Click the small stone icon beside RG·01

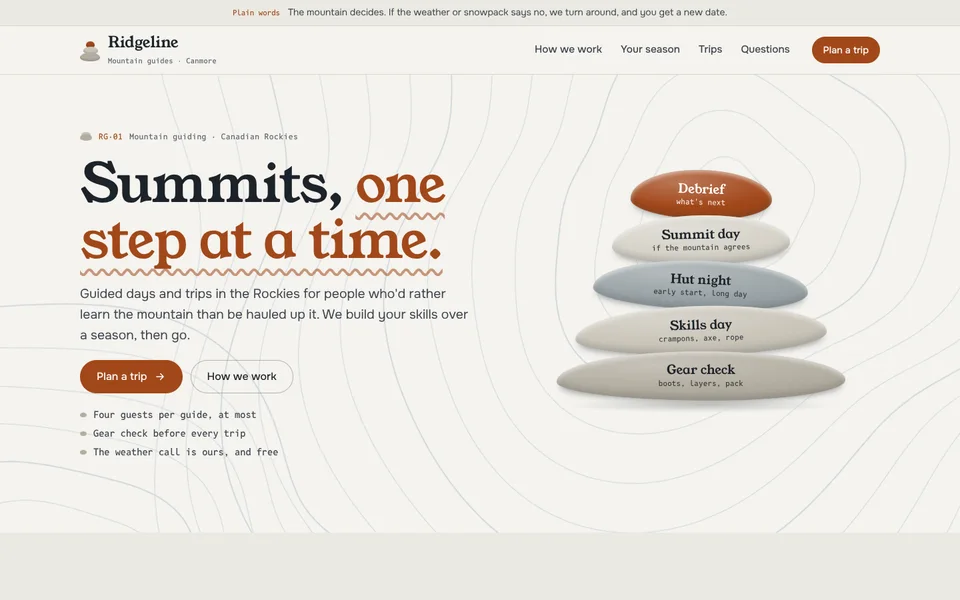[x=86, y=137]
